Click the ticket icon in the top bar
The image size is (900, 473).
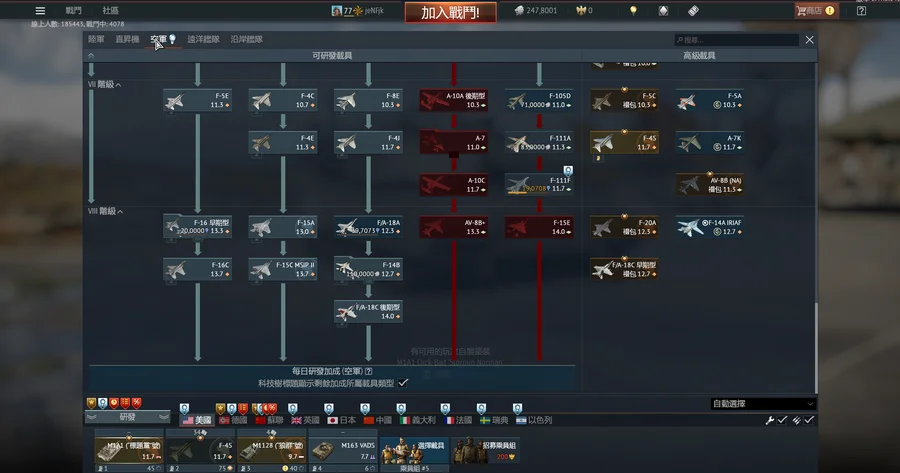(693, 10)
